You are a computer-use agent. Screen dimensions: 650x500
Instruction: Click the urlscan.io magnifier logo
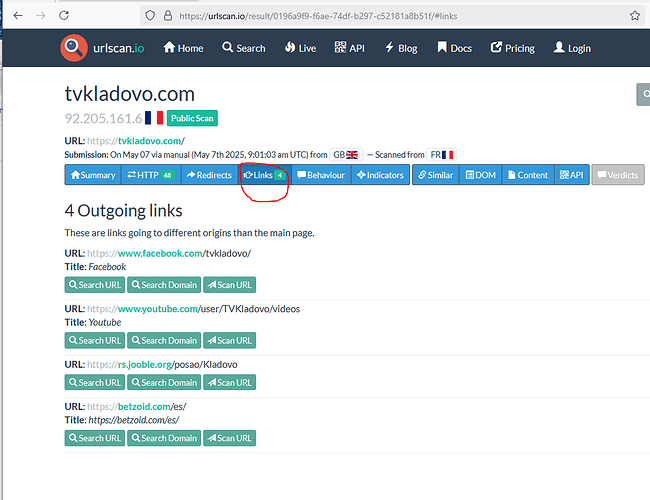pos(73,48)
